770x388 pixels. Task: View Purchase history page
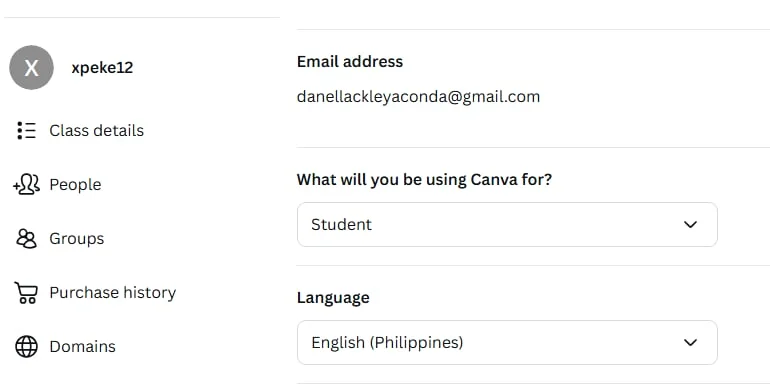pyautogui.click(x=112, y=293)
